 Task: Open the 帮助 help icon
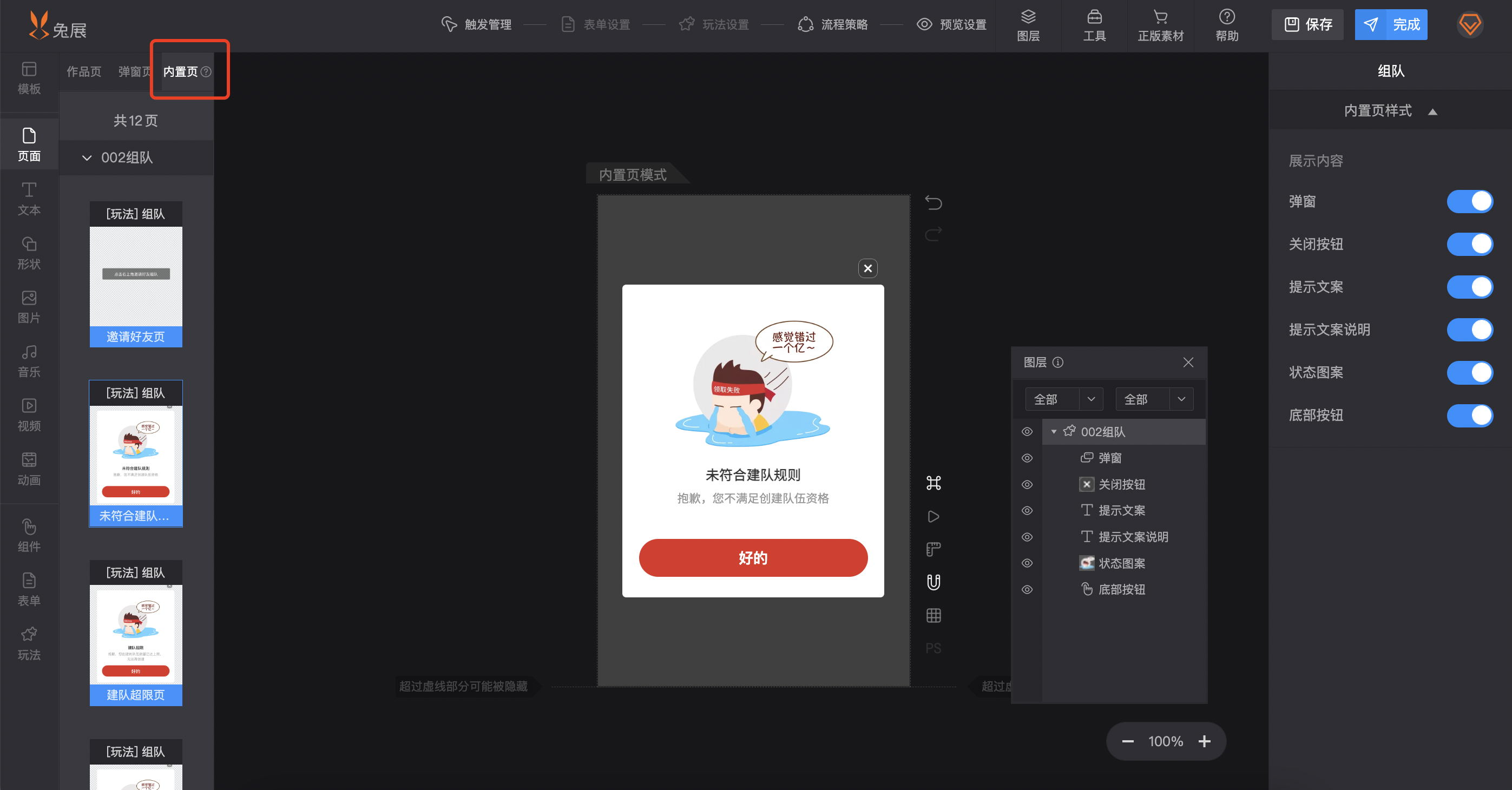click(x=1227, y=25)
